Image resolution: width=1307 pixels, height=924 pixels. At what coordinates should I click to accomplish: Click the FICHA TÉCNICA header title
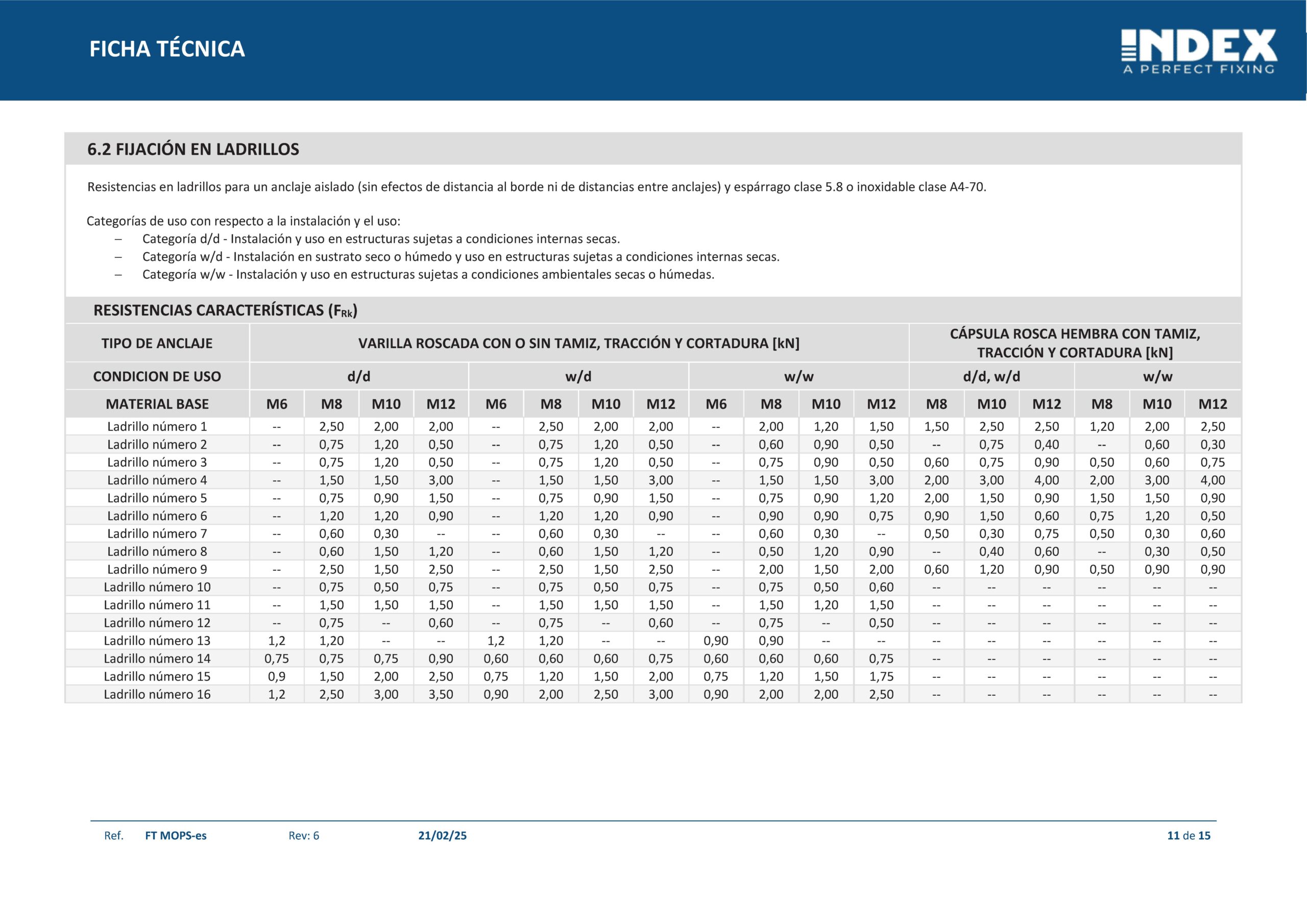pyautogui.click(x=167, y=49)
